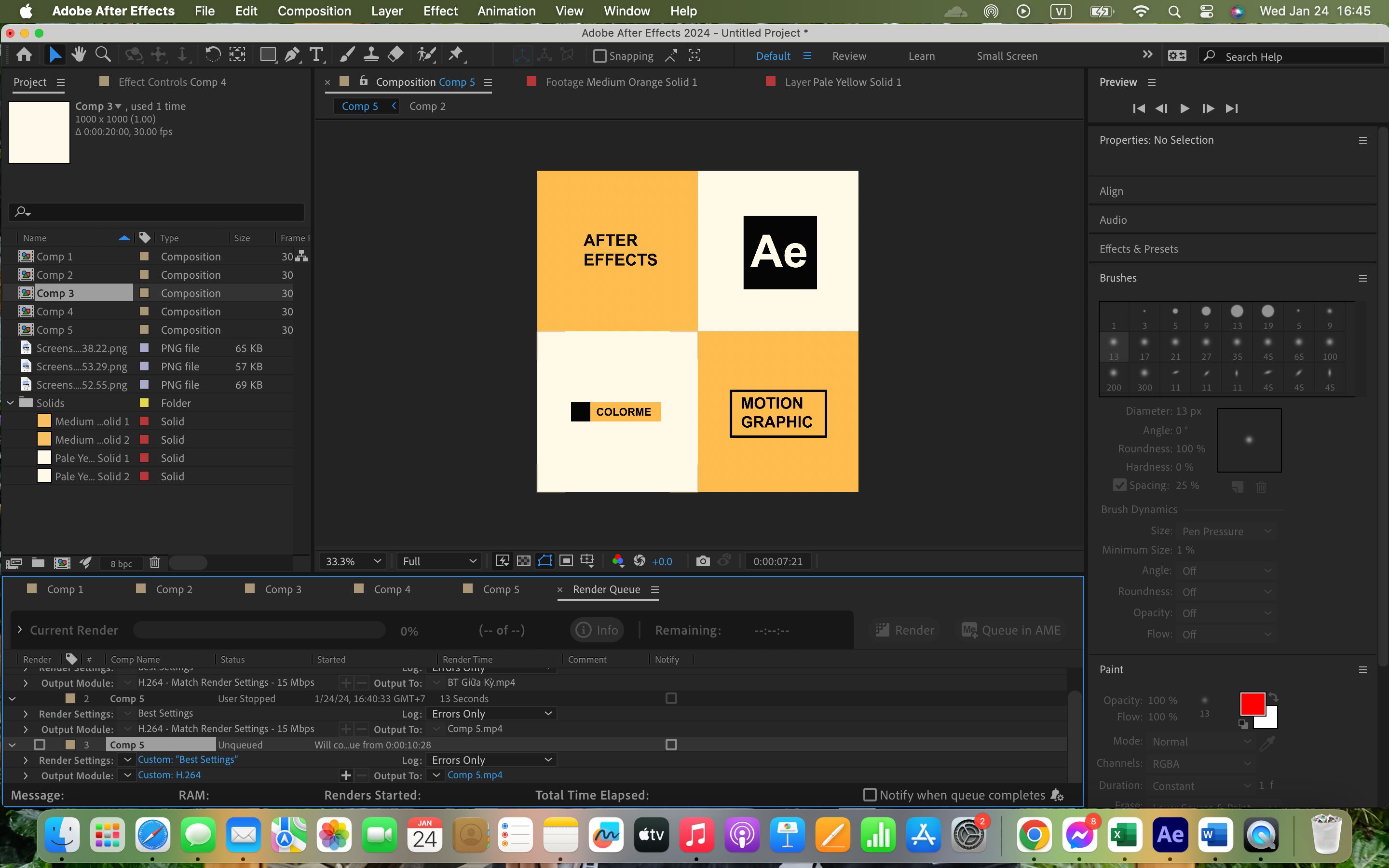Image resolution: width=1389 pixels, height=868 pixels.
Task: Create a new folder in Project panel
Action: [38, 563]
